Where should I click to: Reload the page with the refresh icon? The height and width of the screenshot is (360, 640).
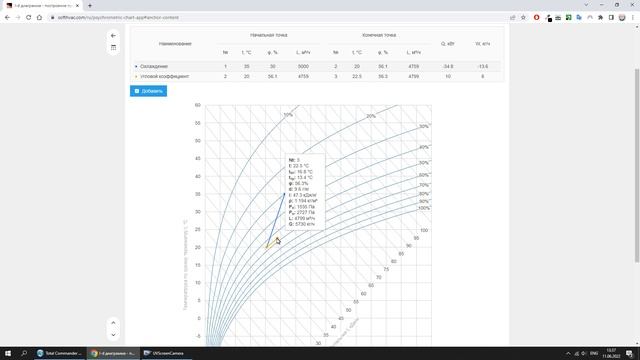click(29, 18)
